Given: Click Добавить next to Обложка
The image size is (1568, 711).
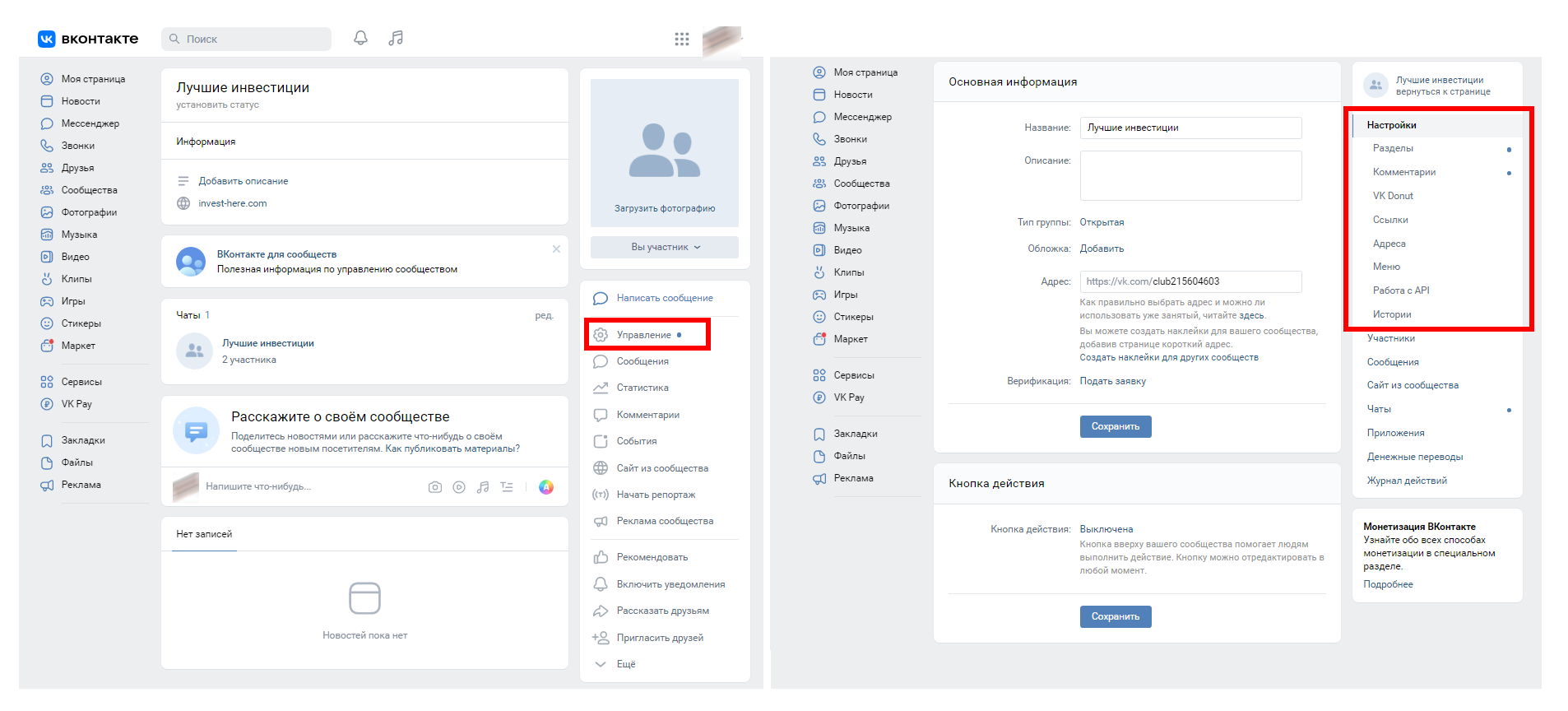Looking at the screenshot, I should pos(1102,249).
